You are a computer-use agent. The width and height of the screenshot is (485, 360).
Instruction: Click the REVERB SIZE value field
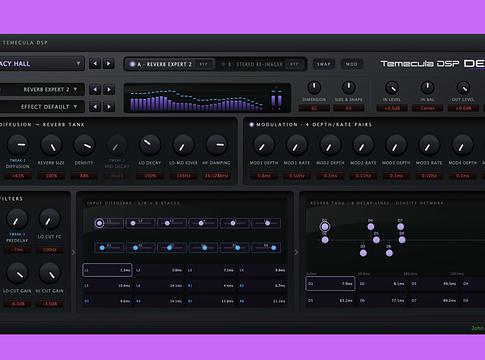tap(51, 176)
